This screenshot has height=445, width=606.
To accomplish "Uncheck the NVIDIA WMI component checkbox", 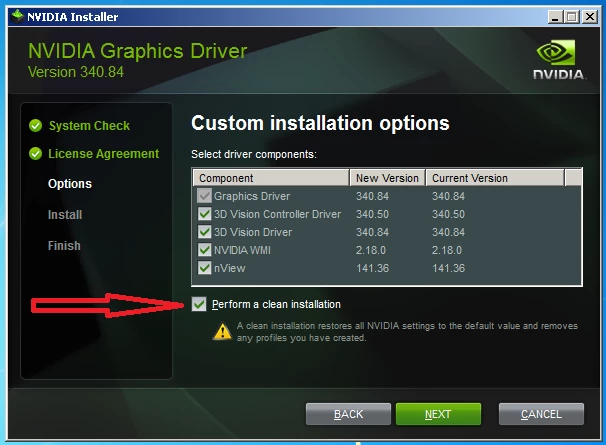I will click(204, 250).
